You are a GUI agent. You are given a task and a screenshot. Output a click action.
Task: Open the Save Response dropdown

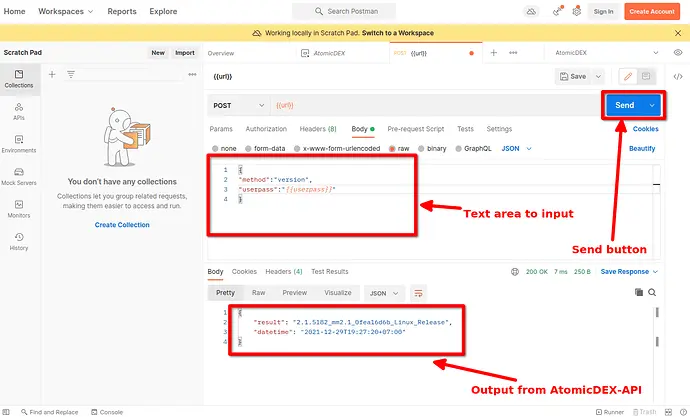tap(630, 271)
